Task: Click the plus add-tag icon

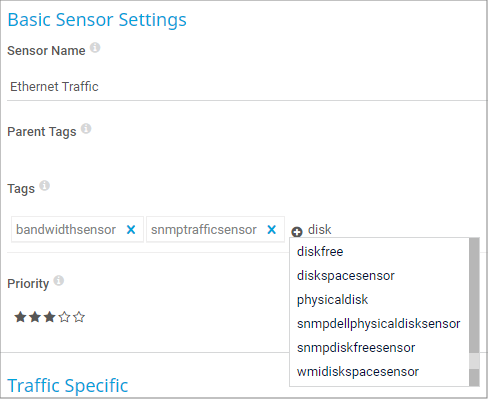Action: point(297,232)
